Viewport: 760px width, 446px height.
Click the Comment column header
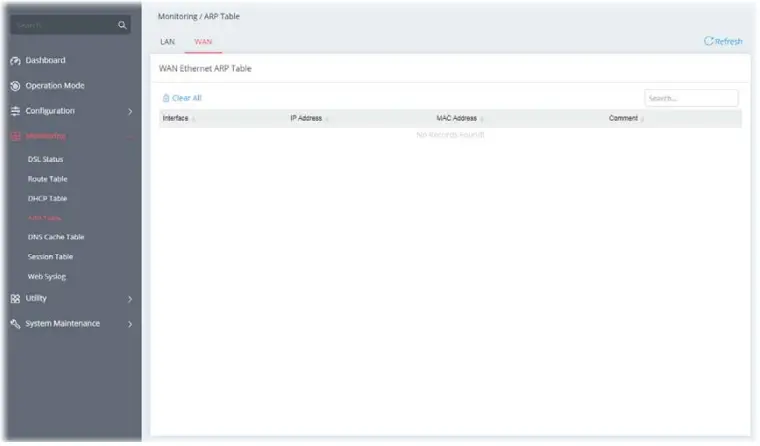[x=623, y=118]
